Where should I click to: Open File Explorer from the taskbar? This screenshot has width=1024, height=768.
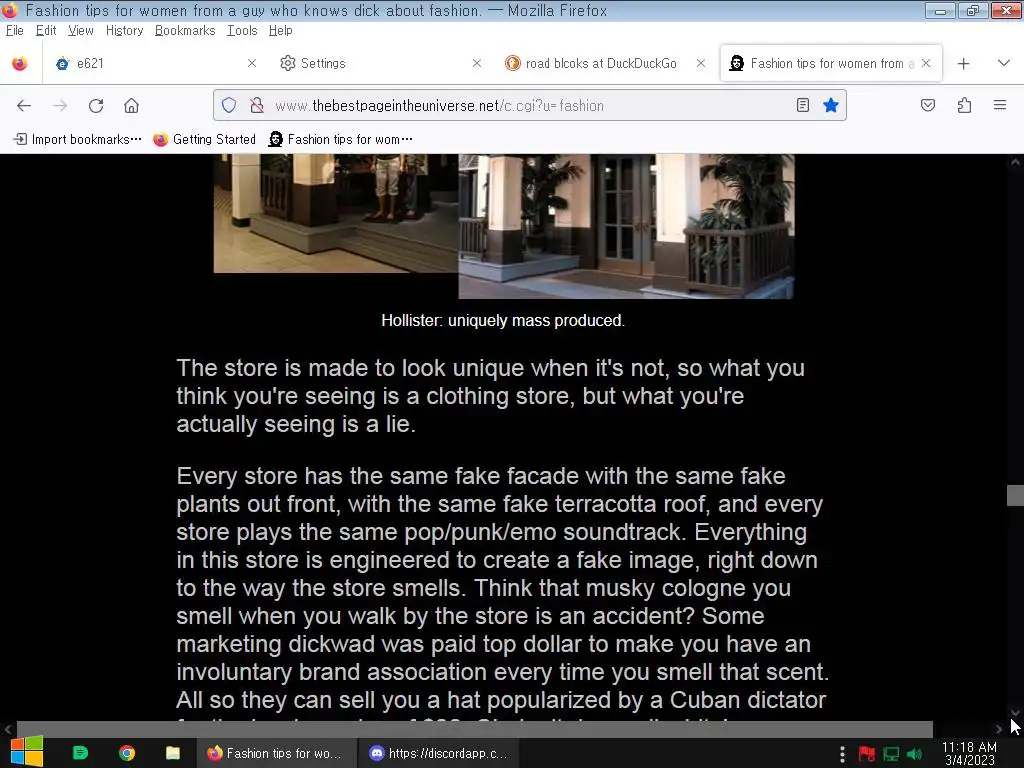coord(172,753)
